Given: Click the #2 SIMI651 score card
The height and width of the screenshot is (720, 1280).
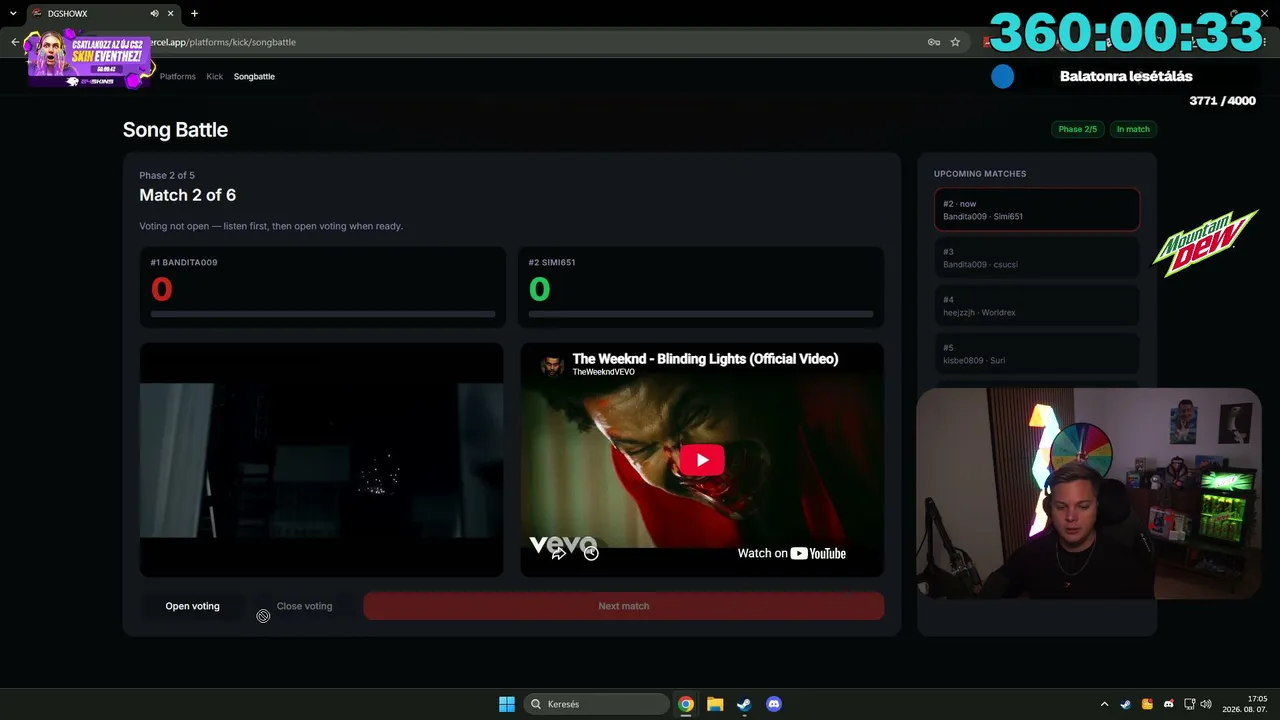Looking at the screenshot, I should click(x=701, y=287).
